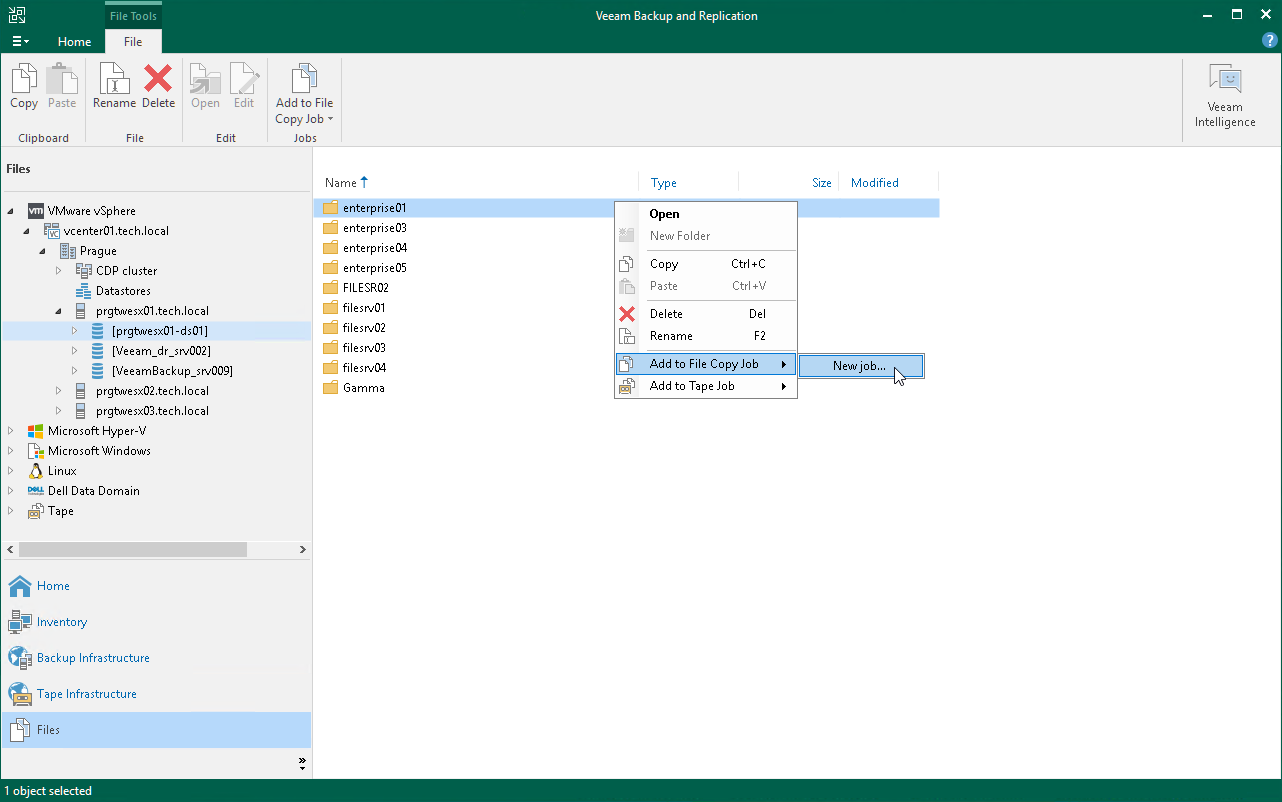
Task: Select the [VeeamBackup_srv009] datastore
Action: tap(172, 371)
